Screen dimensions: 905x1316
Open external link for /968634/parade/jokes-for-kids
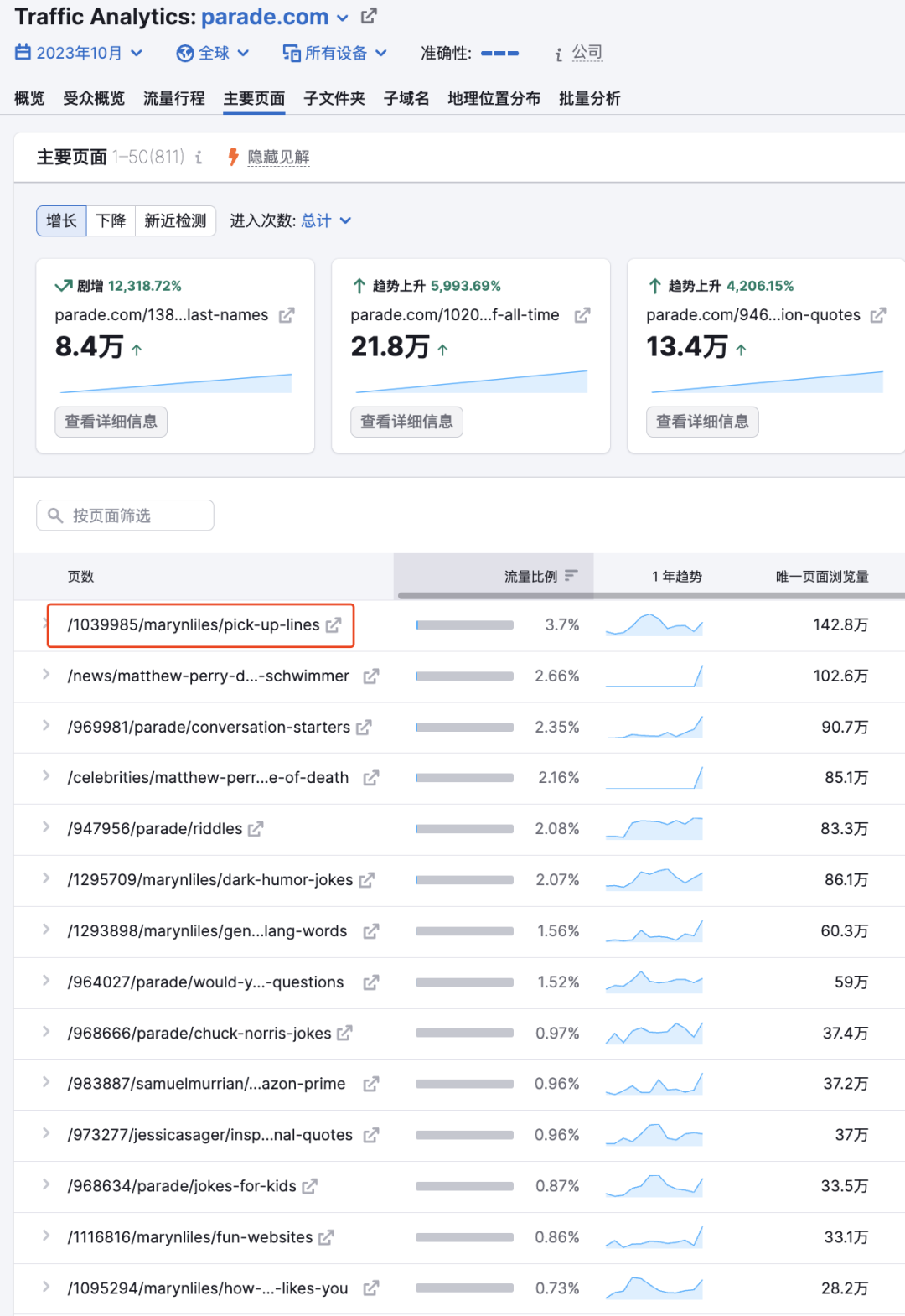coord(309,1186)
